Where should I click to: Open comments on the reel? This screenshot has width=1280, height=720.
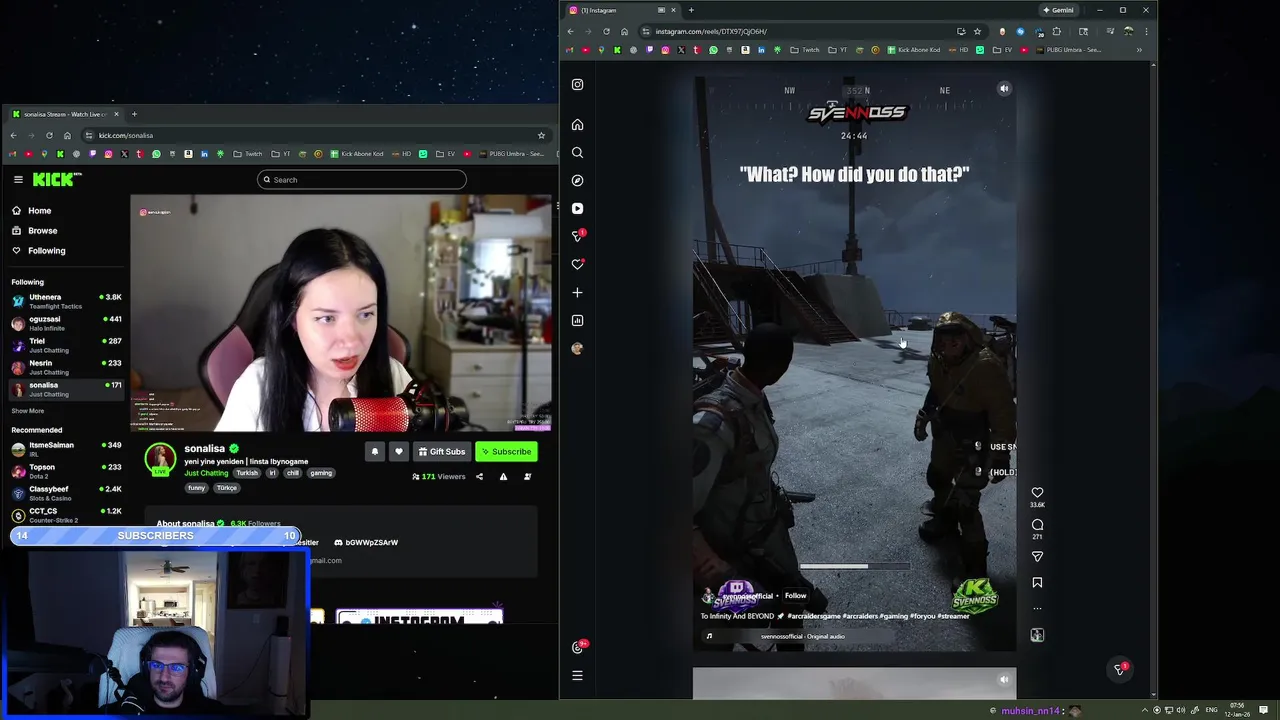click(x=1037, y=525)
